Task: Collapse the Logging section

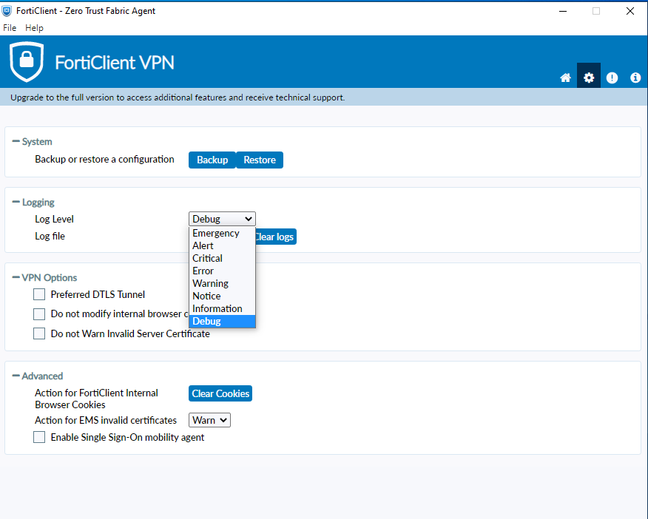Action: point(33,202)
